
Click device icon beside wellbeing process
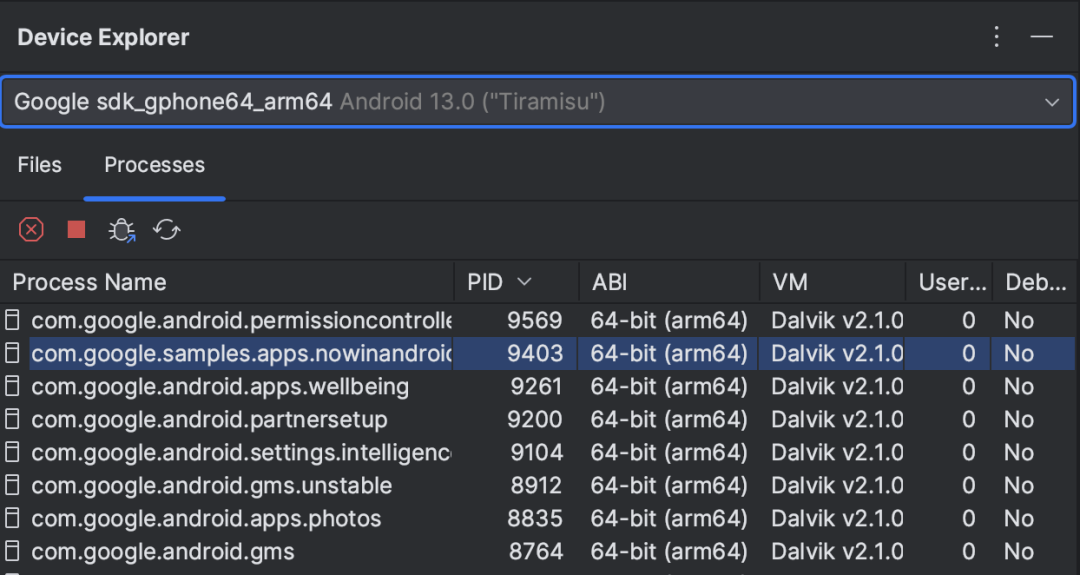12,386
